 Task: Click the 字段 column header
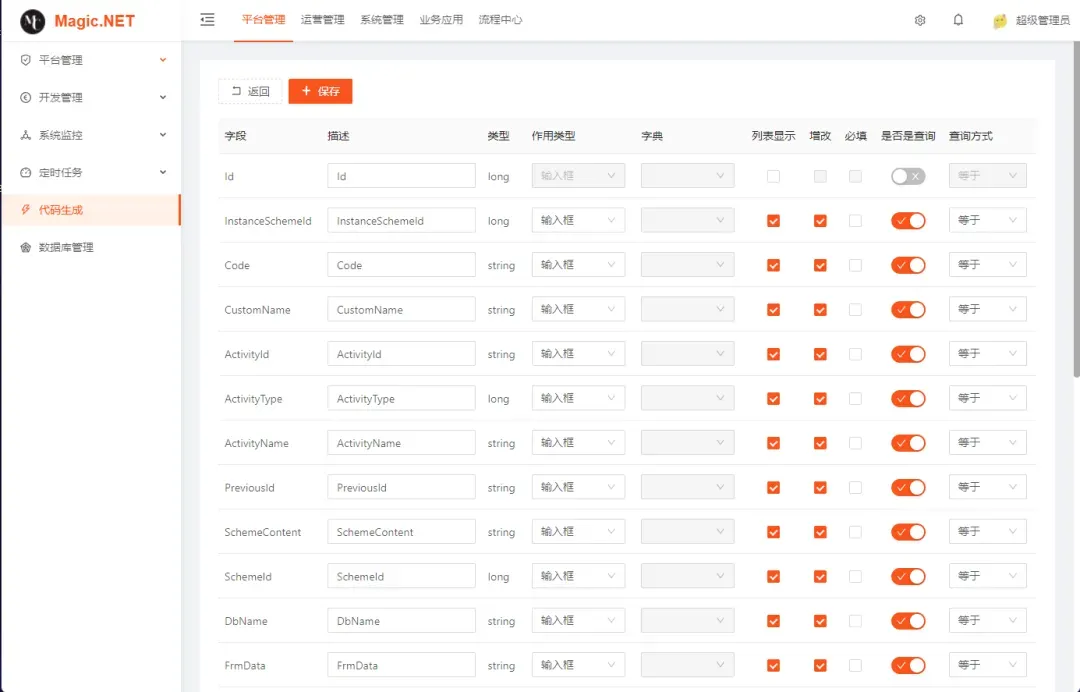tap(236, 136)
